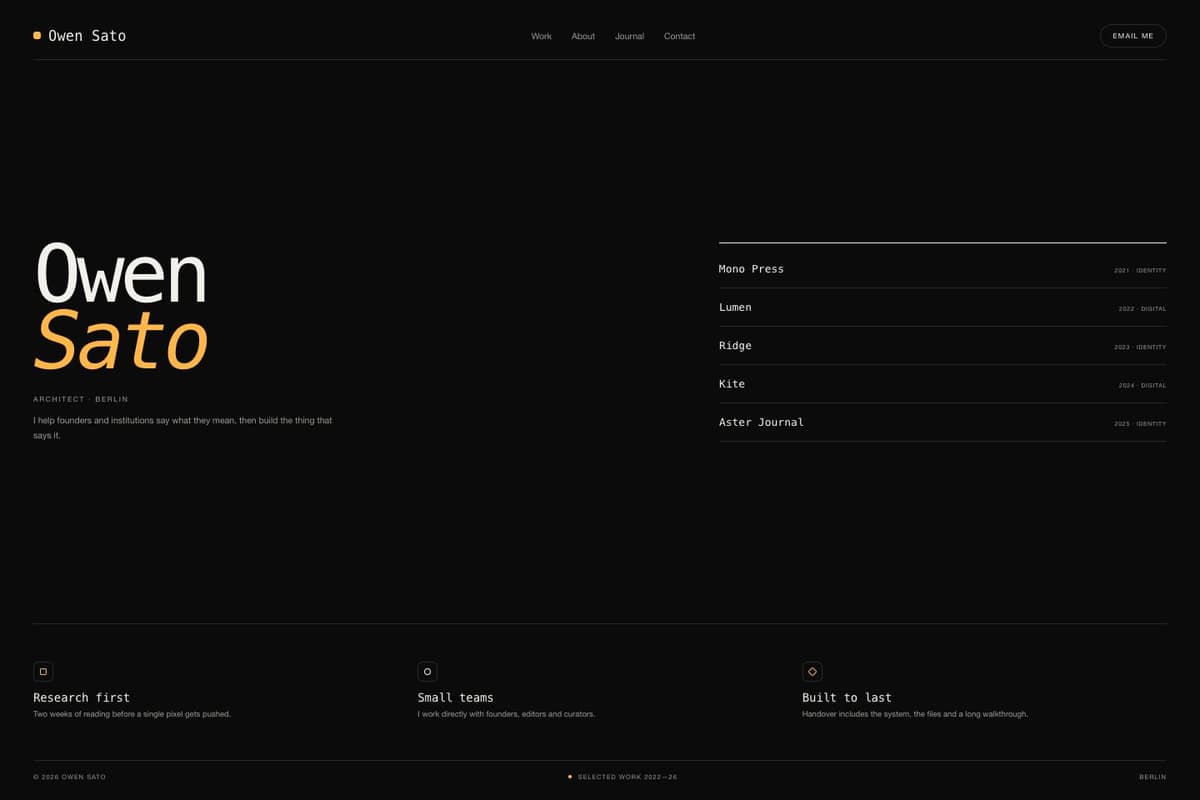
Task: Open the Lumen project row
Action: (x=942, y=307)
